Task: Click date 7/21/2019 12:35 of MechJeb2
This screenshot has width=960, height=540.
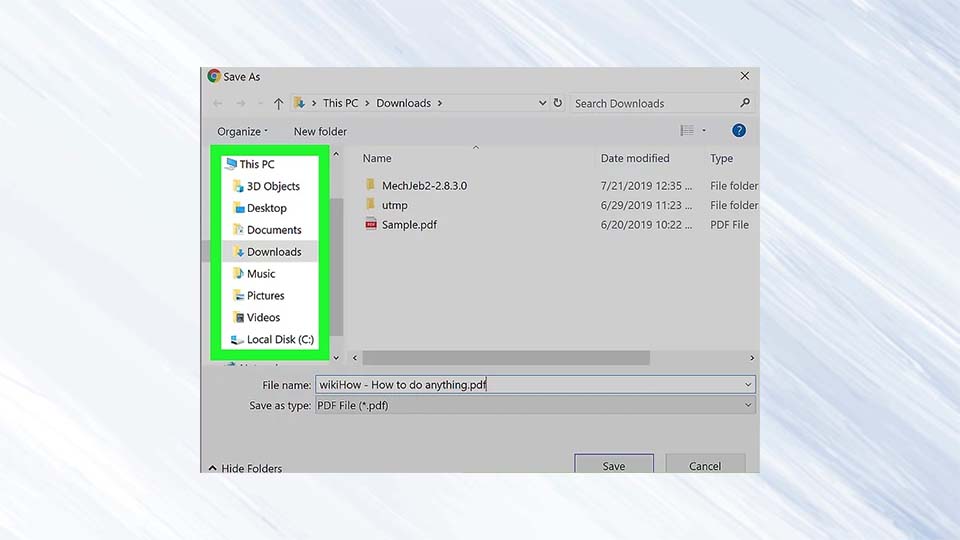Action: tap(646, 186)
